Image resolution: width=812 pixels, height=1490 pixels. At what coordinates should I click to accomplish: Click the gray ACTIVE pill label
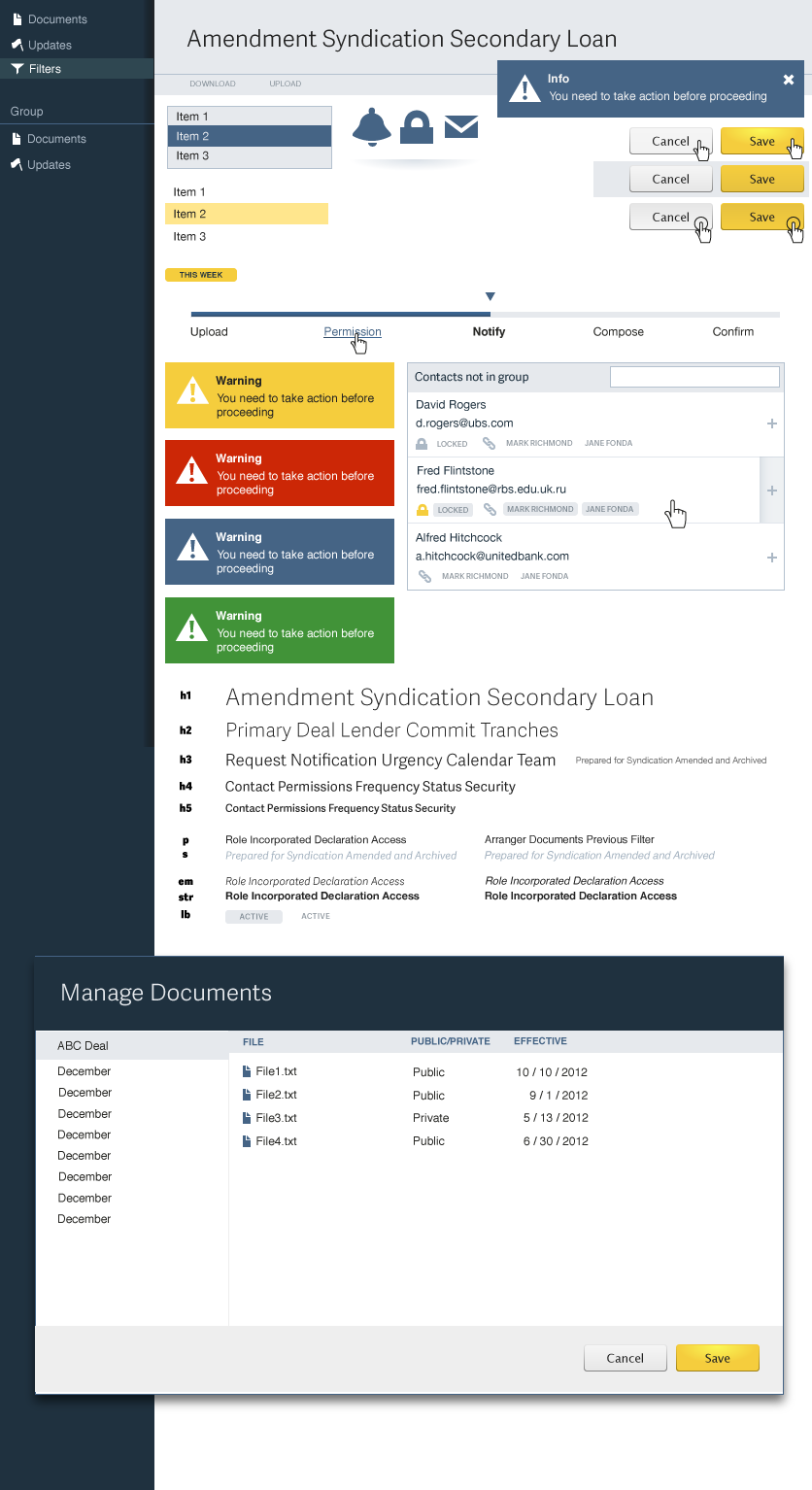point(254,917)
